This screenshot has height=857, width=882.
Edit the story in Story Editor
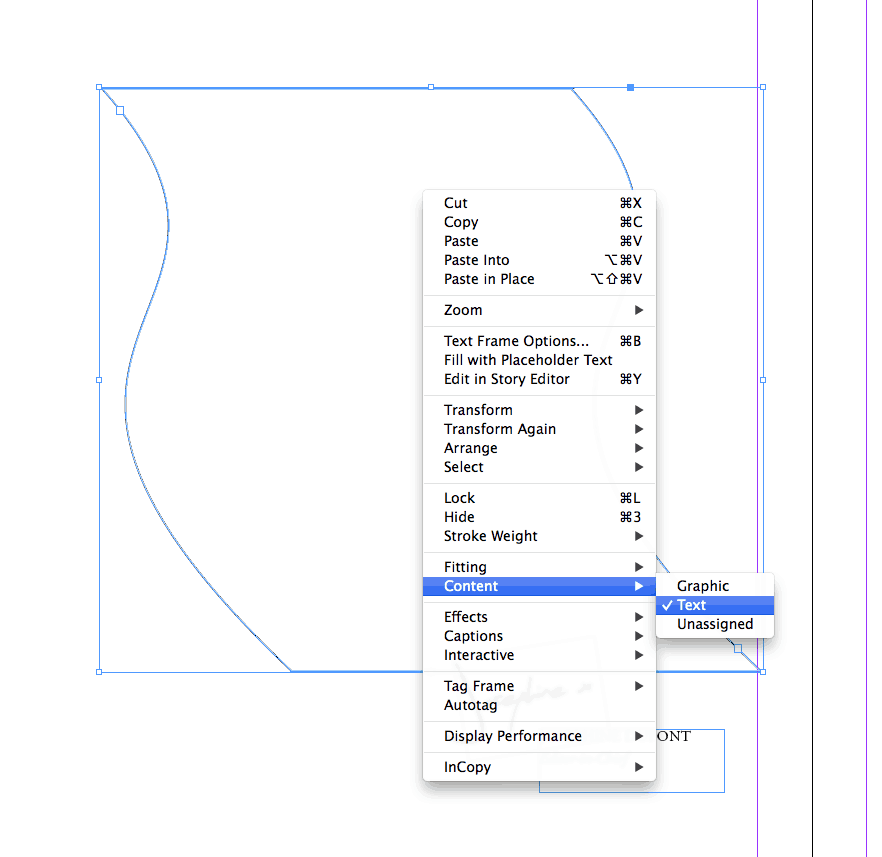click(514, 378)
